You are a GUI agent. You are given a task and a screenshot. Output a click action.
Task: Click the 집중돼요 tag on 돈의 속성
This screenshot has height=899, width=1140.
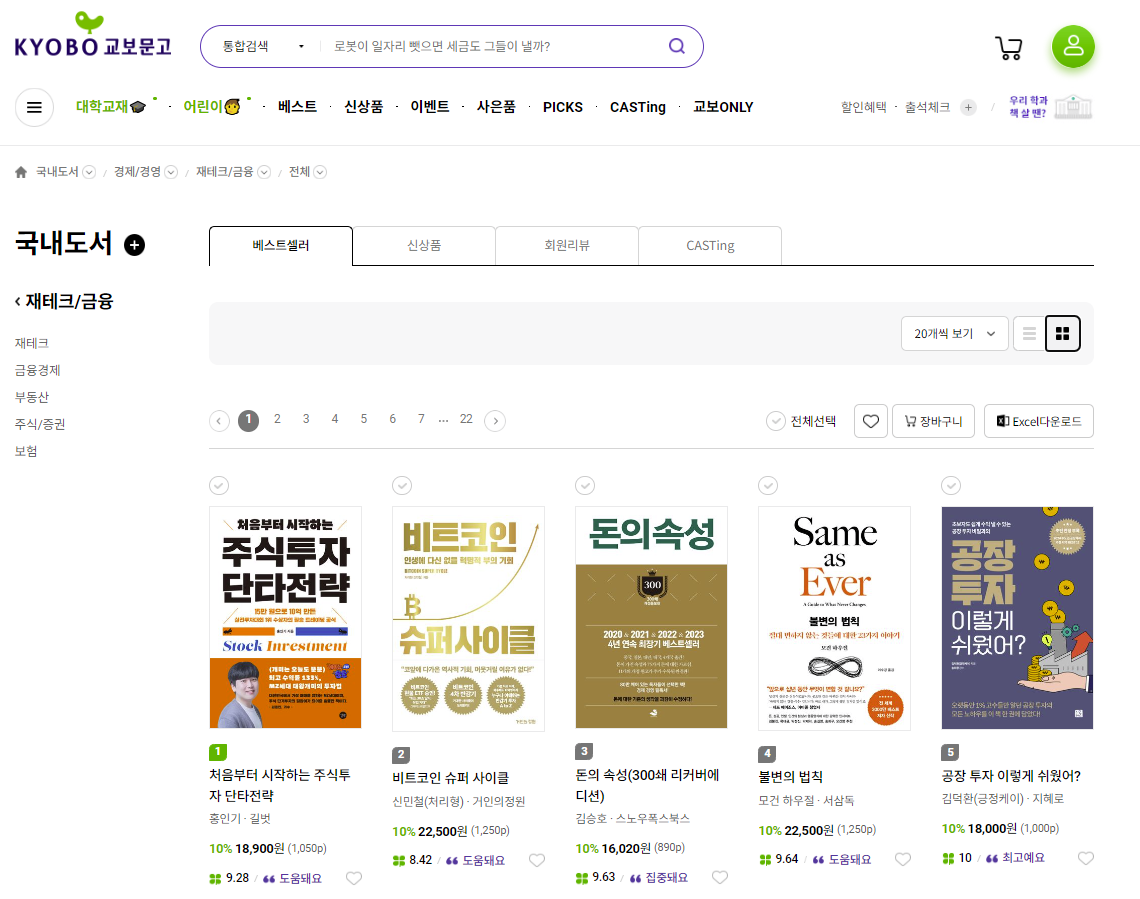pyautogui.click(x=659, y=878)
